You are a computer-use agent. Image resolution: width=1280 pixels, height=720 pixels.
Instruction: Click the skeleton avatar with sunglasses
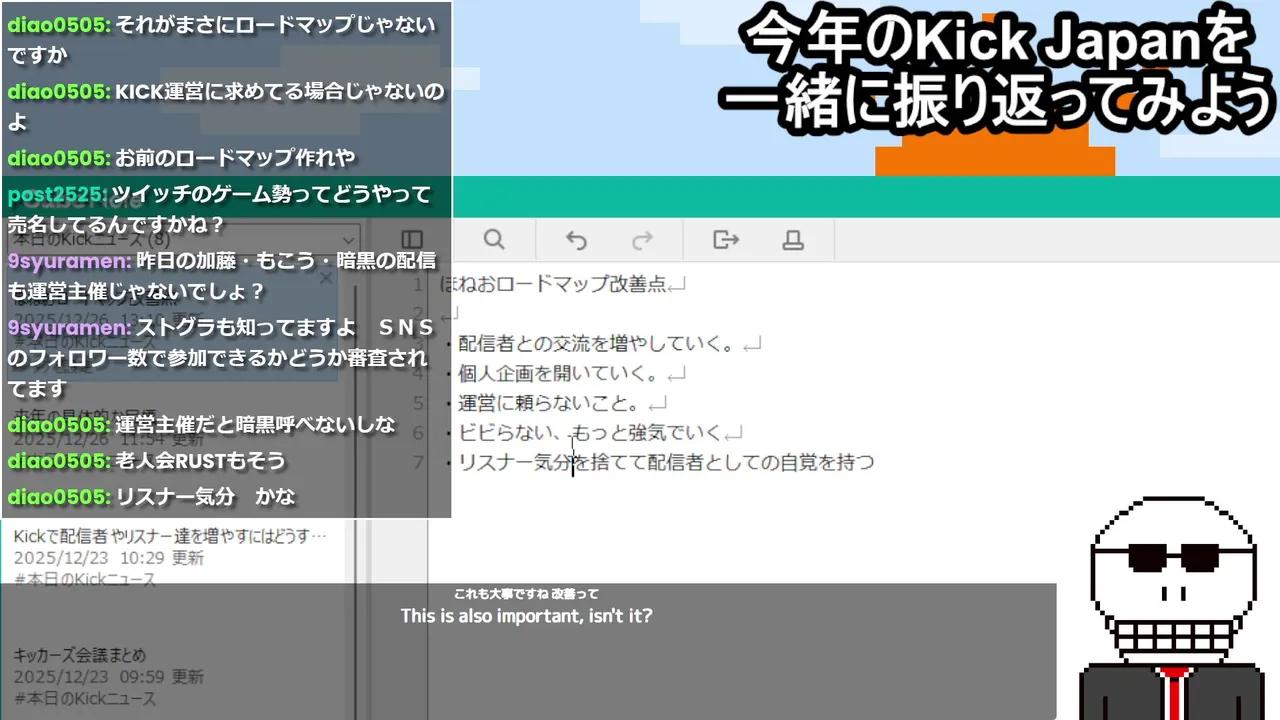click(1172, 606)
